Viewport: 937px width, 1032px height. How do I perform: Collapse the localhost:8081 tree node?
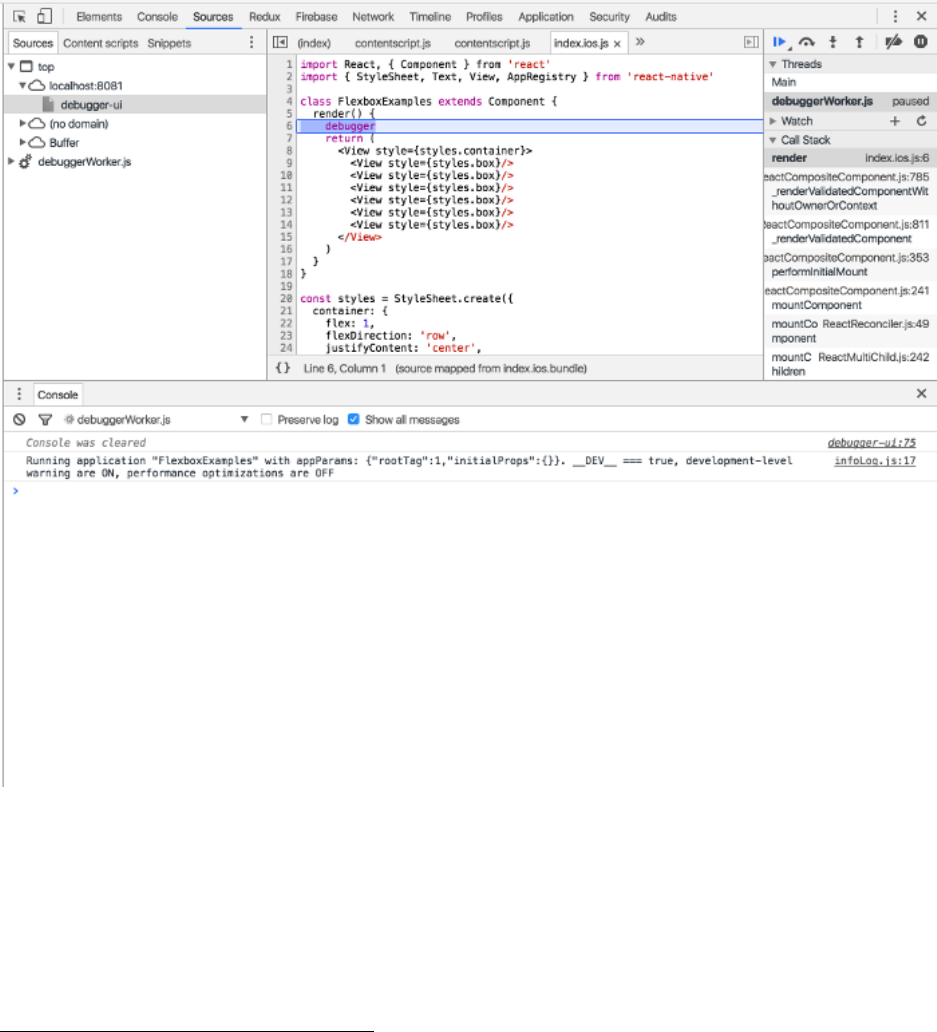22,86
